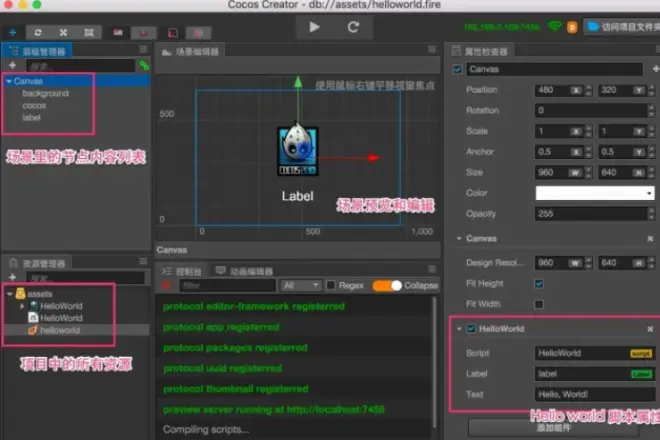Screen dimensions: 660x440
Task: Enable the Fit Width checkbox
Action: (539, 304)
